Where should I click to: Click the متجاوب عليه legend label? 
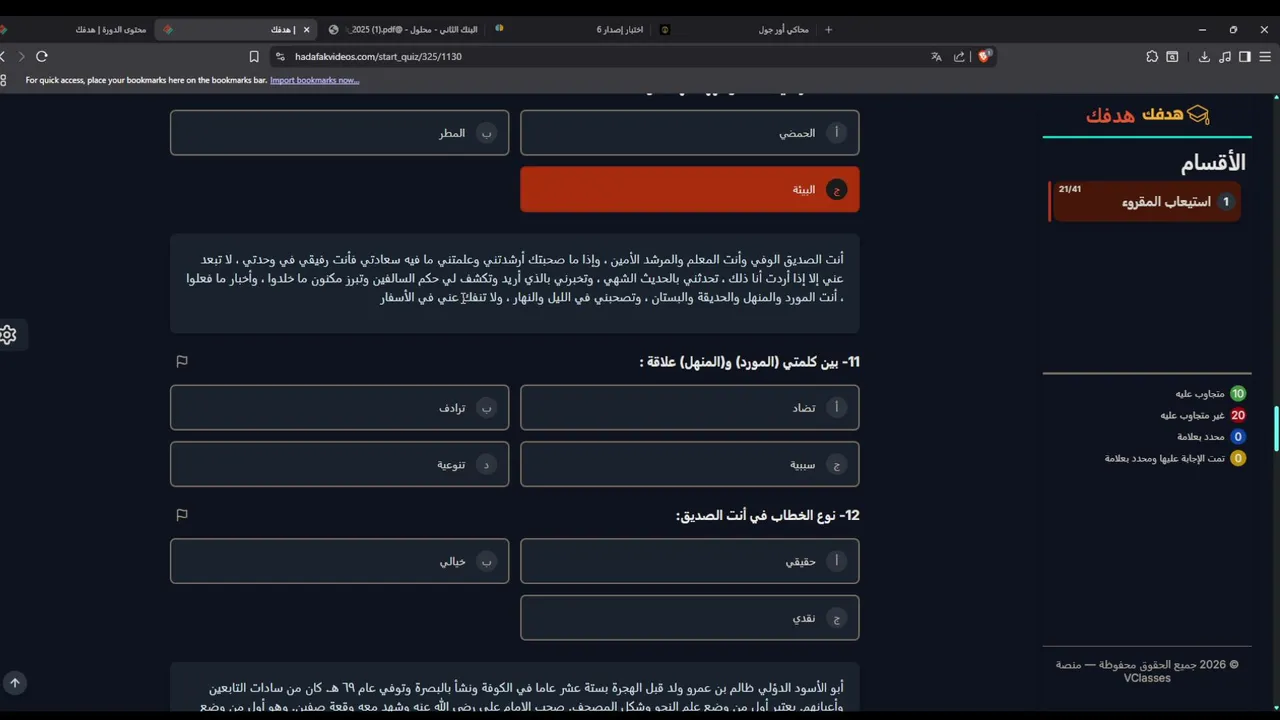coord(1200,394)
